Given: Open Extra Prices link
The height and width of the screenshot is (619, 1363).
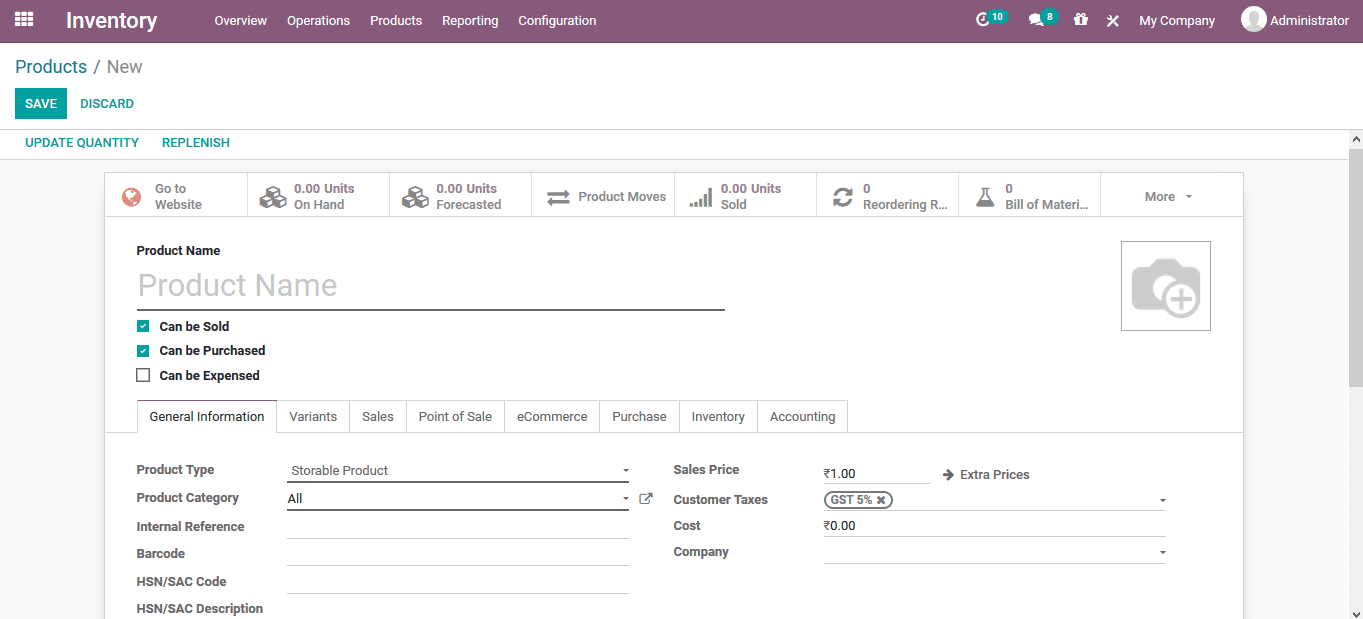Looking at the screenshot, I should coord(994,474).
